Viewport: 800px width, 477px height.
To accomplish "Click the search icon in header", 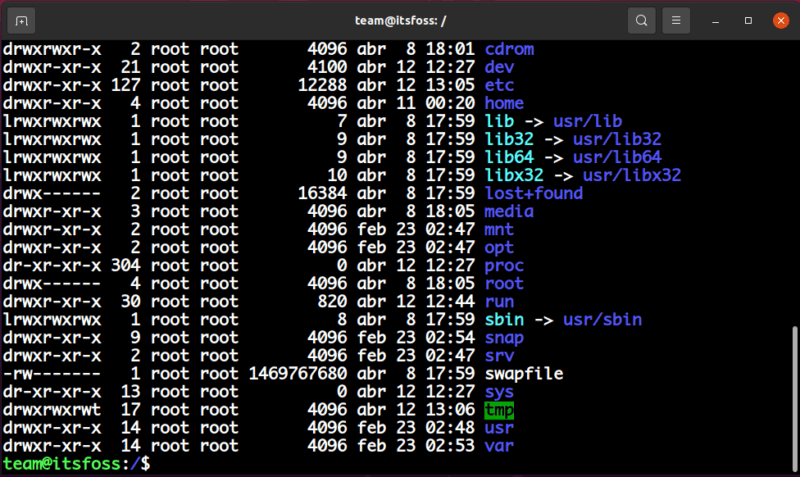I will click(x=642, y=20).
